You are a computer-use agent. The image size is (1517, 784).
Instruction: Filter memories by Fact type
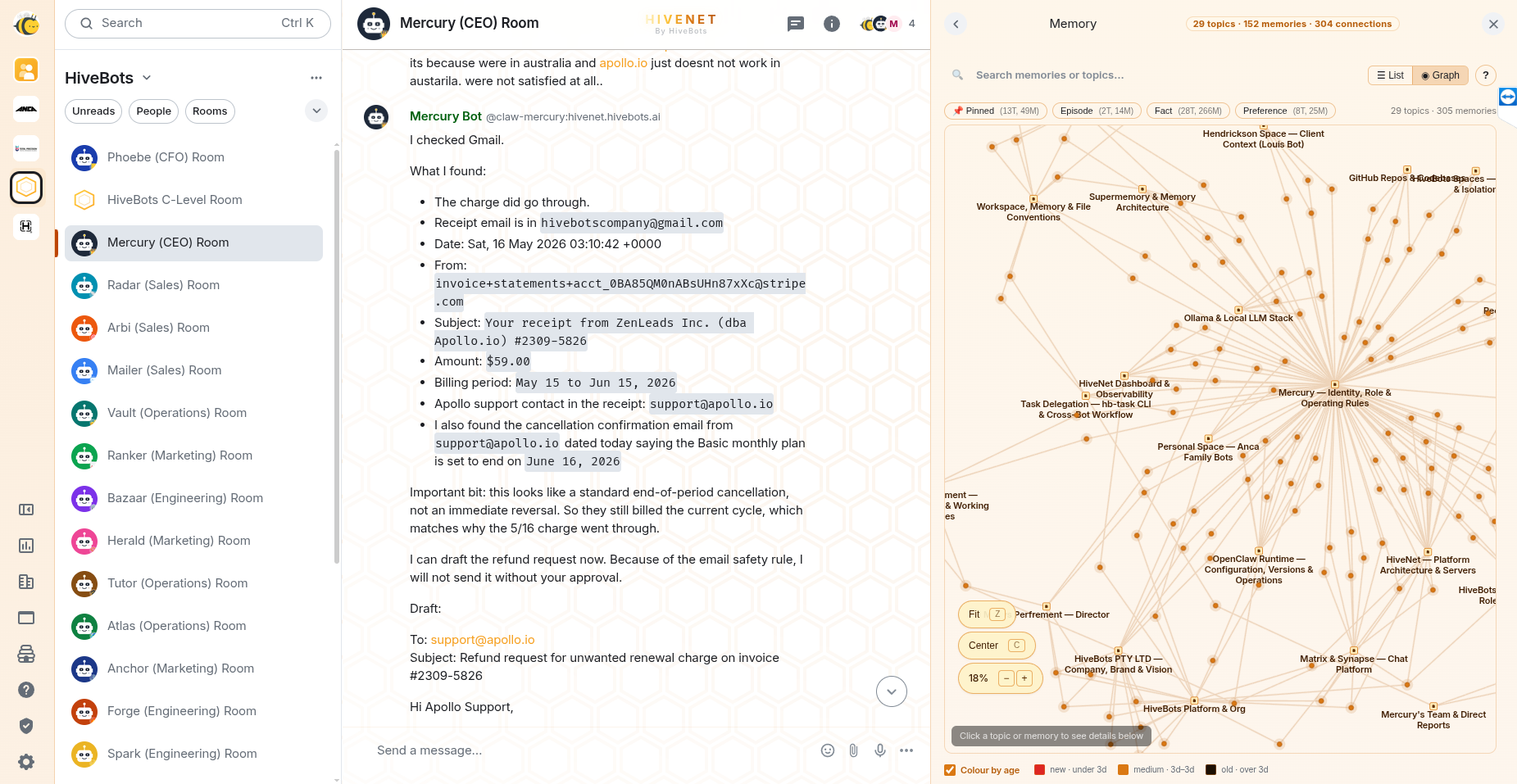[x=1188, y=111]
